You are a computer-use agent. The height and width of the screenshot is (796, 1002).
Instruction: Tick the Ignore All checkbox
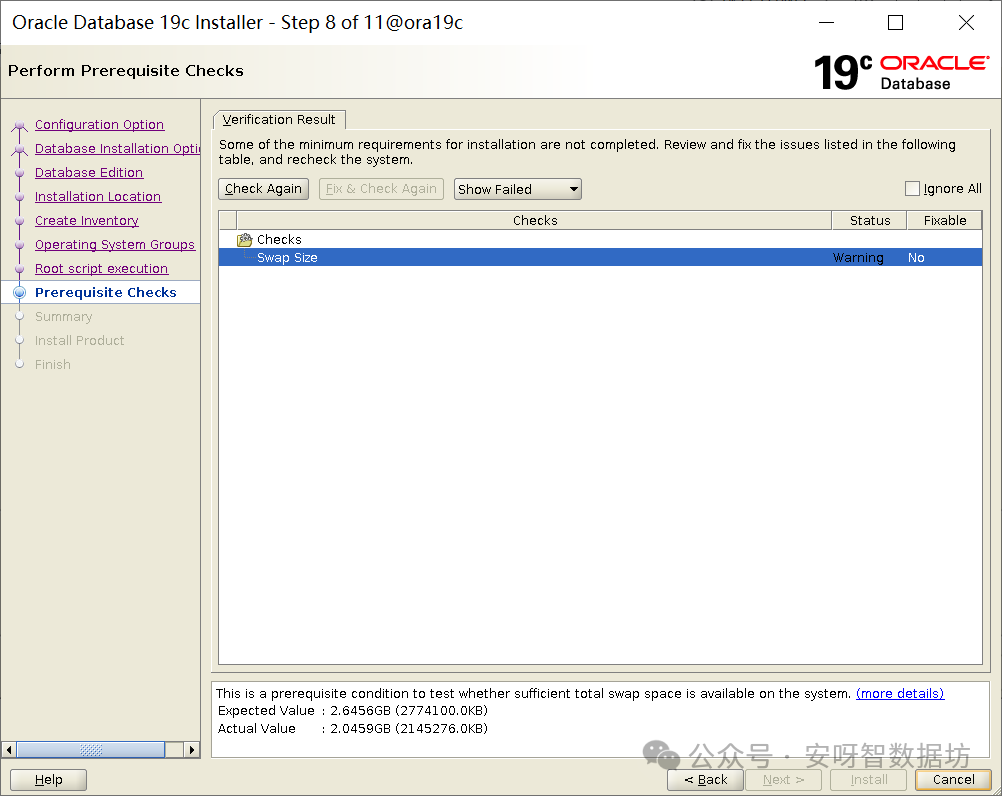tap(913, 188)
